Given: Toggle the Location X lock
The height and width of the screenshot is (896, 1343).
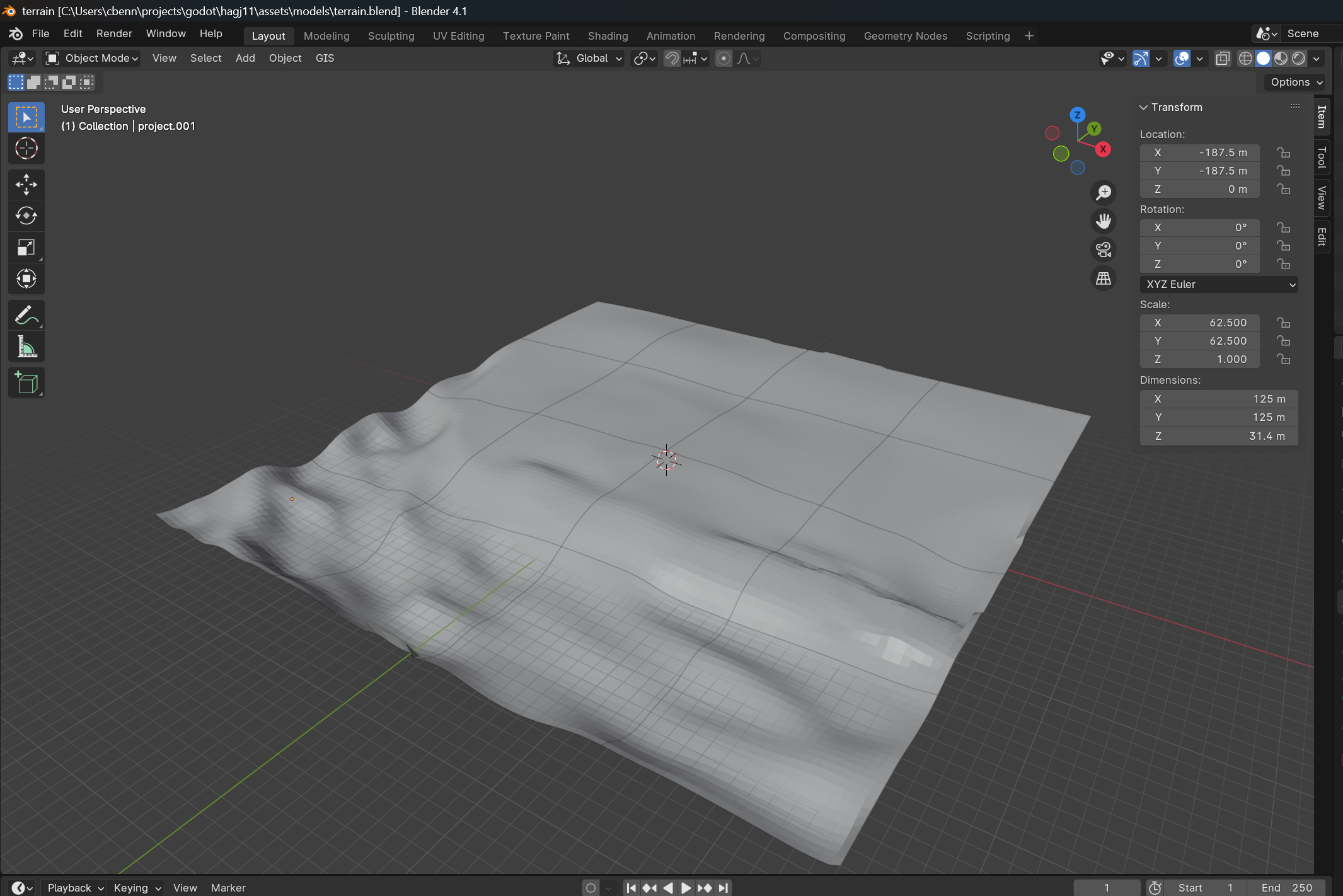Looking at the screenshot, I should coord(1283,152).
